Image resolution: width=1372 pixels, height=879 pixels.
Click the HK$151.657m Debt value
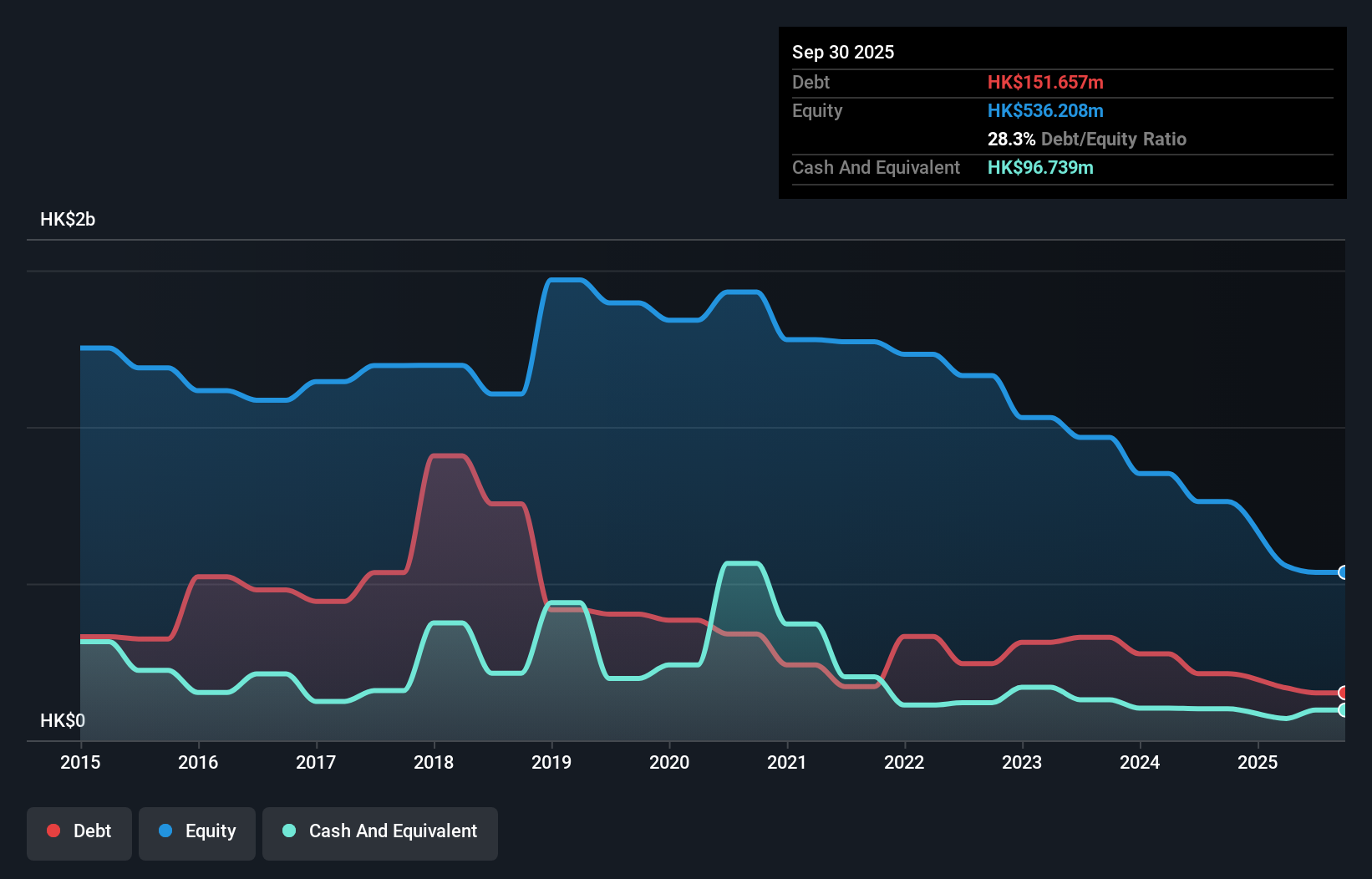tap(1045, 82)
